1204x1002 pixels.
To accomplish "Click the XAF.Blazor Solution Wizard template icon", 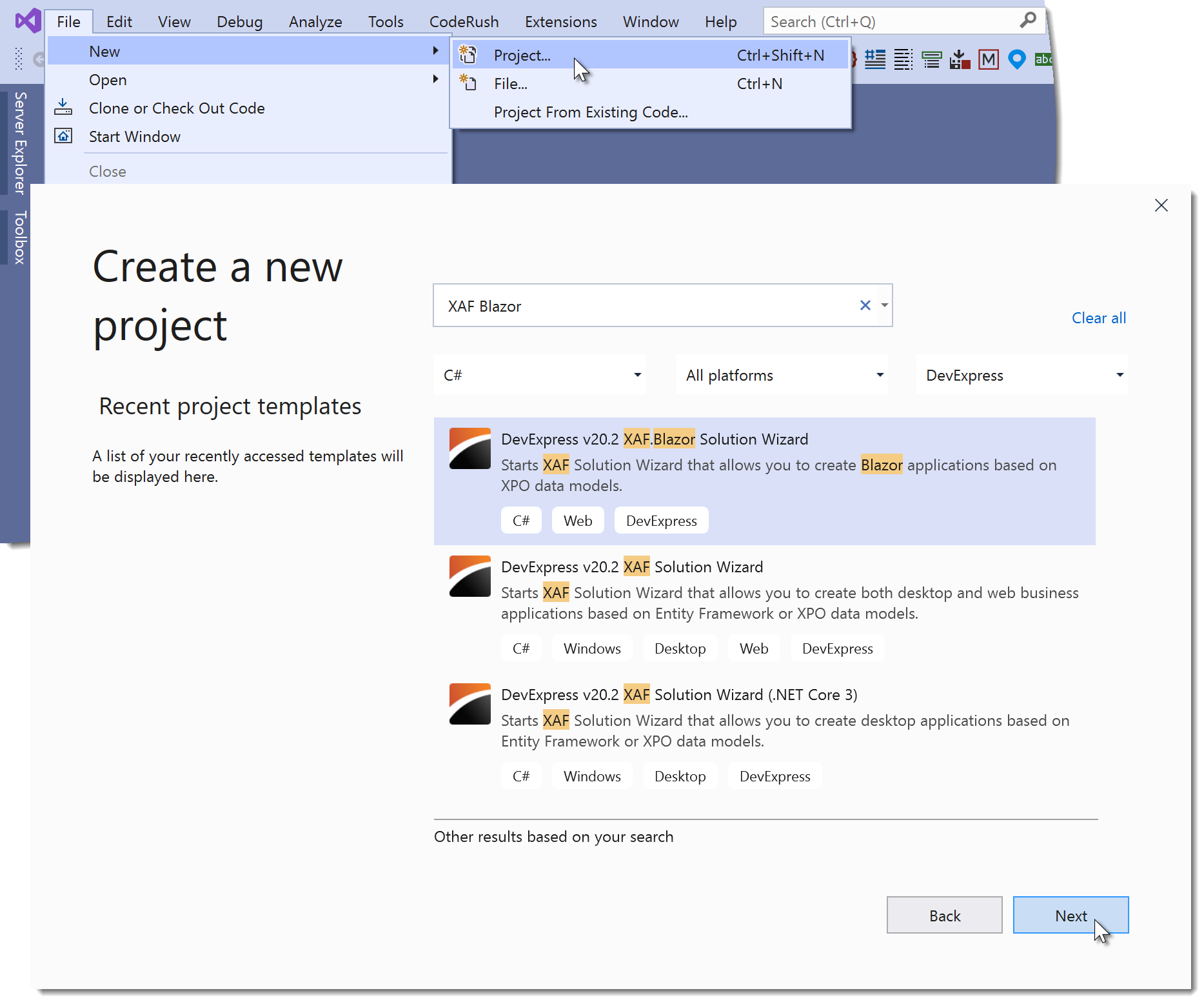I will pos(469,448).
